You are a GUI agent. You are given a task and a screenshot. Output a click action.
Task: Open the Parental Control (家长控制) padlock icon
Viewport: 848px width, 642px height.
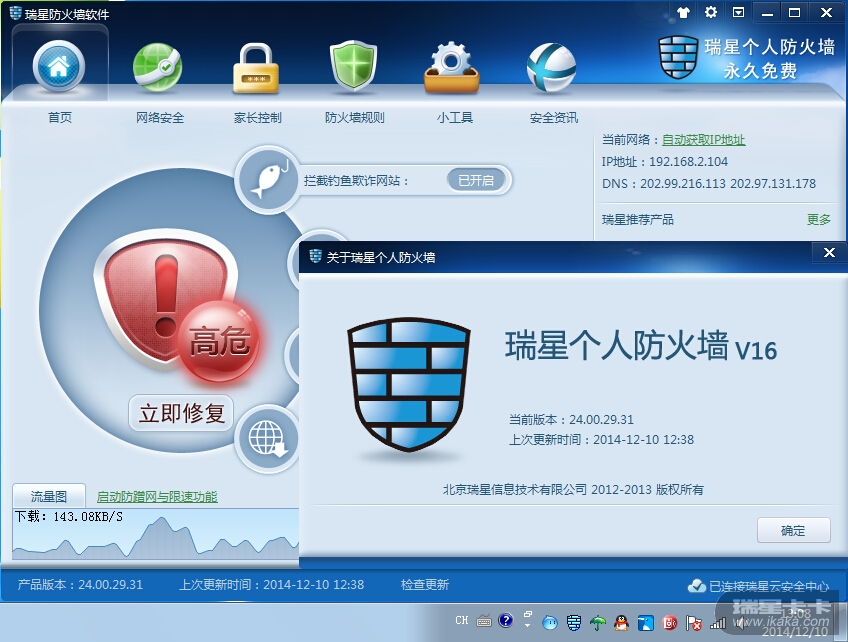(x=255, y=68)
